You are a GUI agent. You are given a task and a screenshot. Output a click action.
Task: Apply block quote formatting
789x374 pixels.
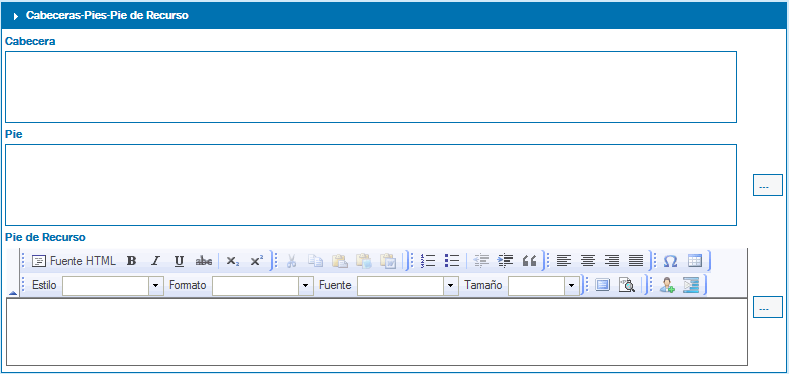[x=529, y=261]
